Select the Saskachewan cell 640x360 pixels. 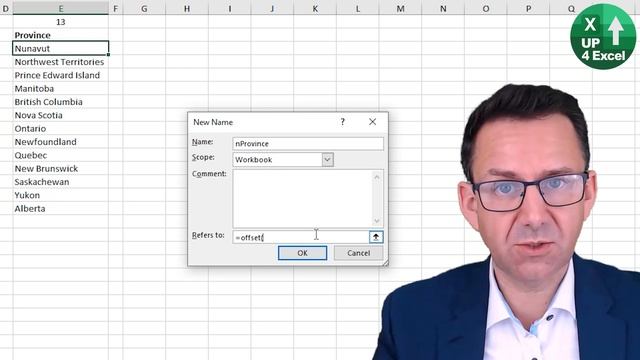[60, 182]
